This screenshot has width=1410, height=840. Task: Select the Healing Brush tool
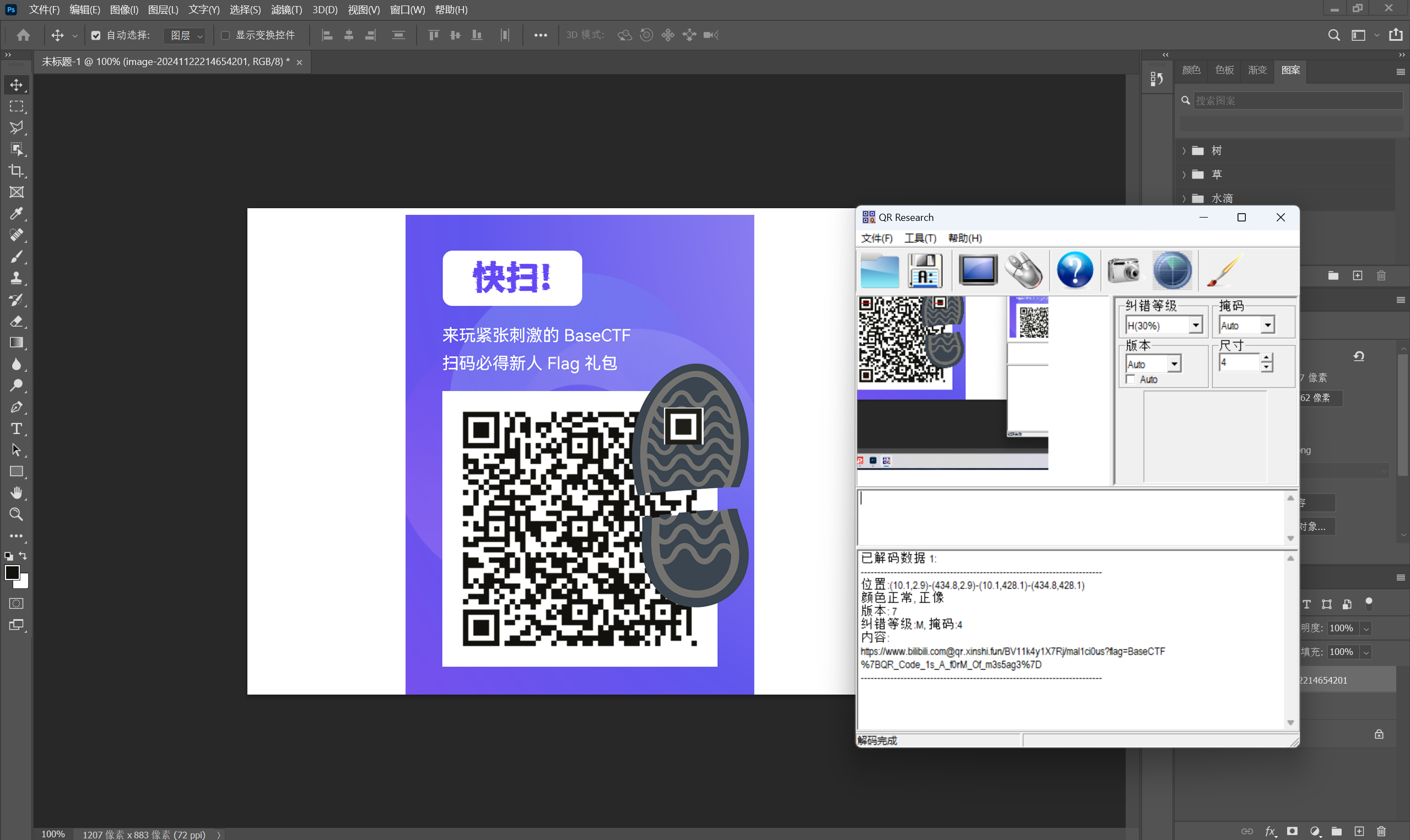[x=17, y=235]
